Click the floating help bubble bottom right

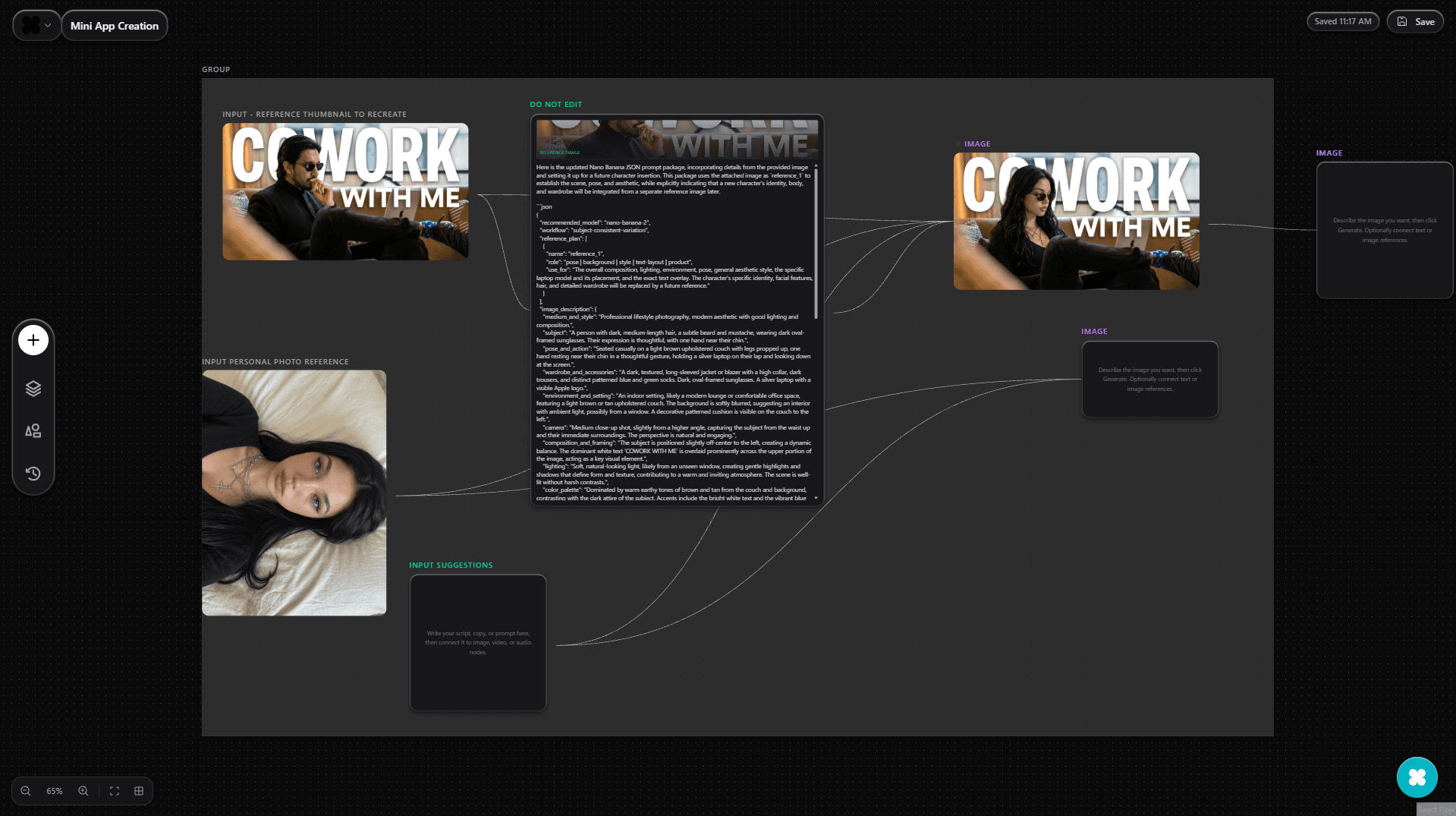click(1417, 777)
